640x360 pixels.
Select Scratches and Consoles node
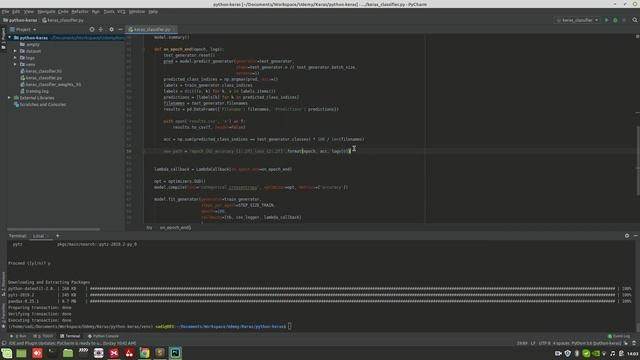click(x=40, y=104)
